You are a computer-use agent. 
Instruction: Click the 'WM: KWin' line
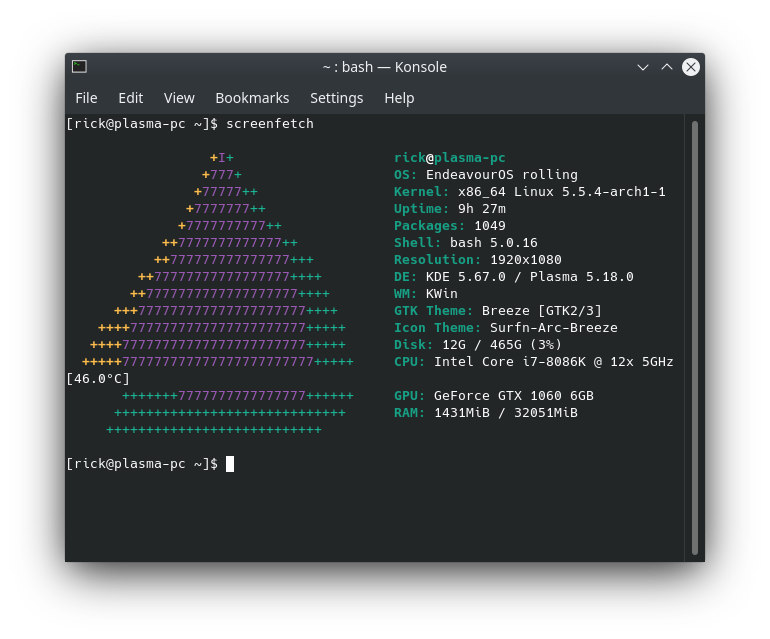tap(426, 294)
